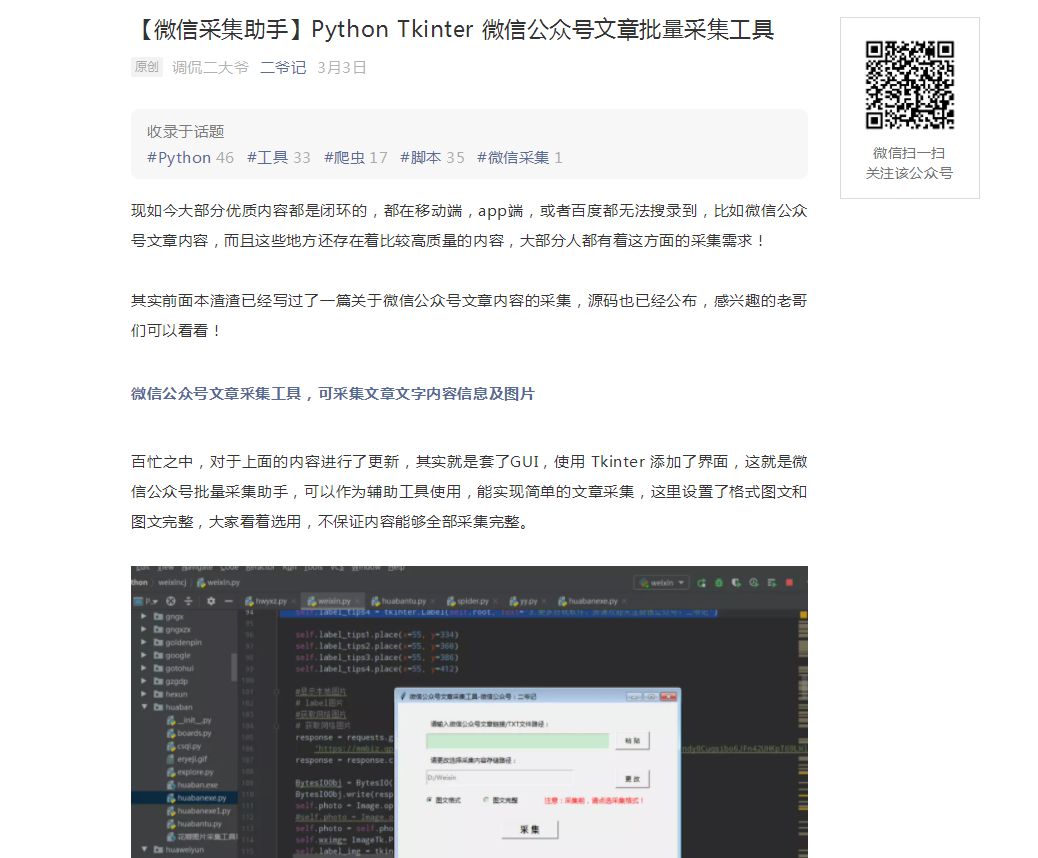Click the red Stop icon
Screen dimensions: 1038x858
click(789, 583)
